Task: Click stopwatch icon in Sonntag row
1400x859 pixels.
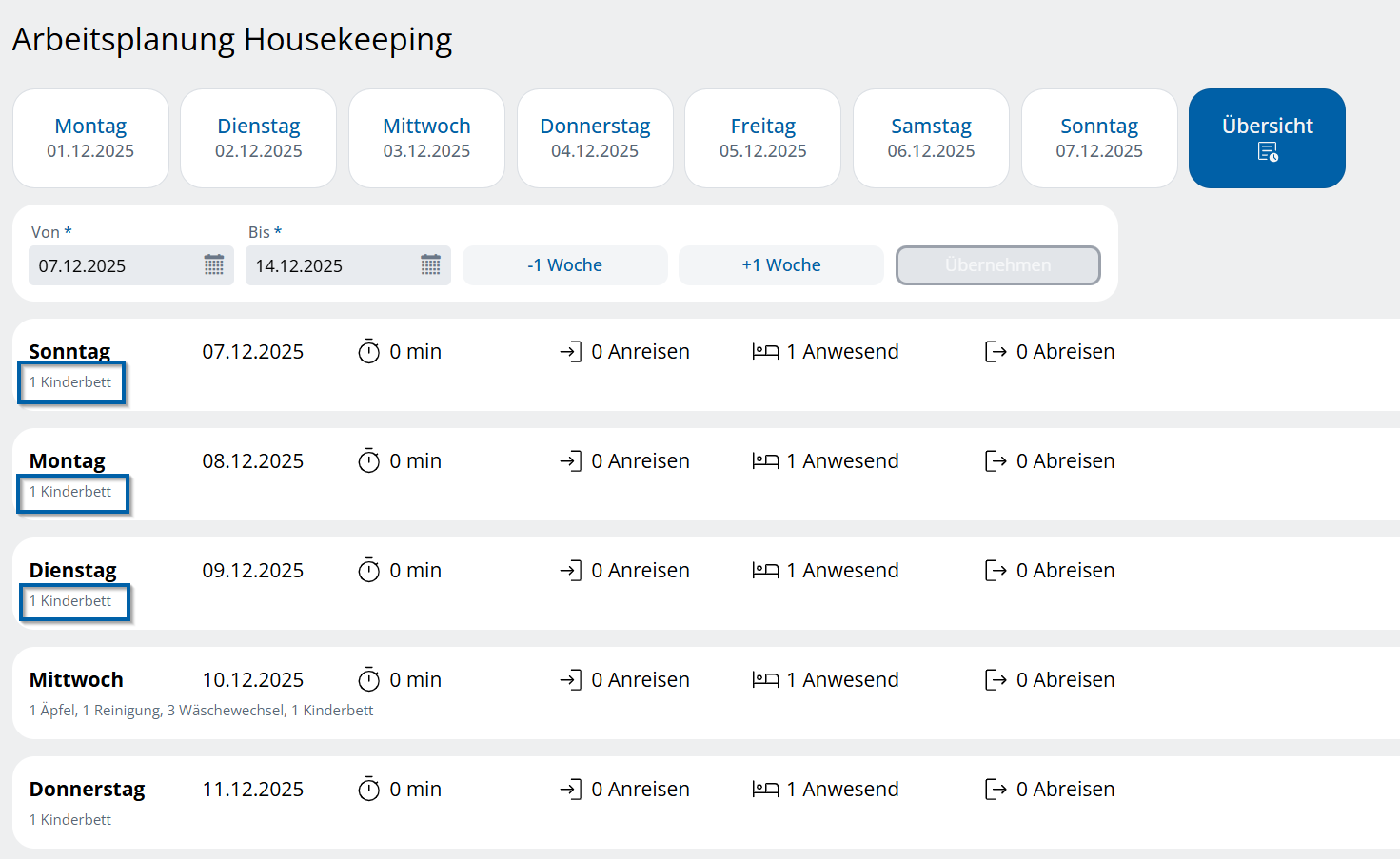Action: click(369, 352)
